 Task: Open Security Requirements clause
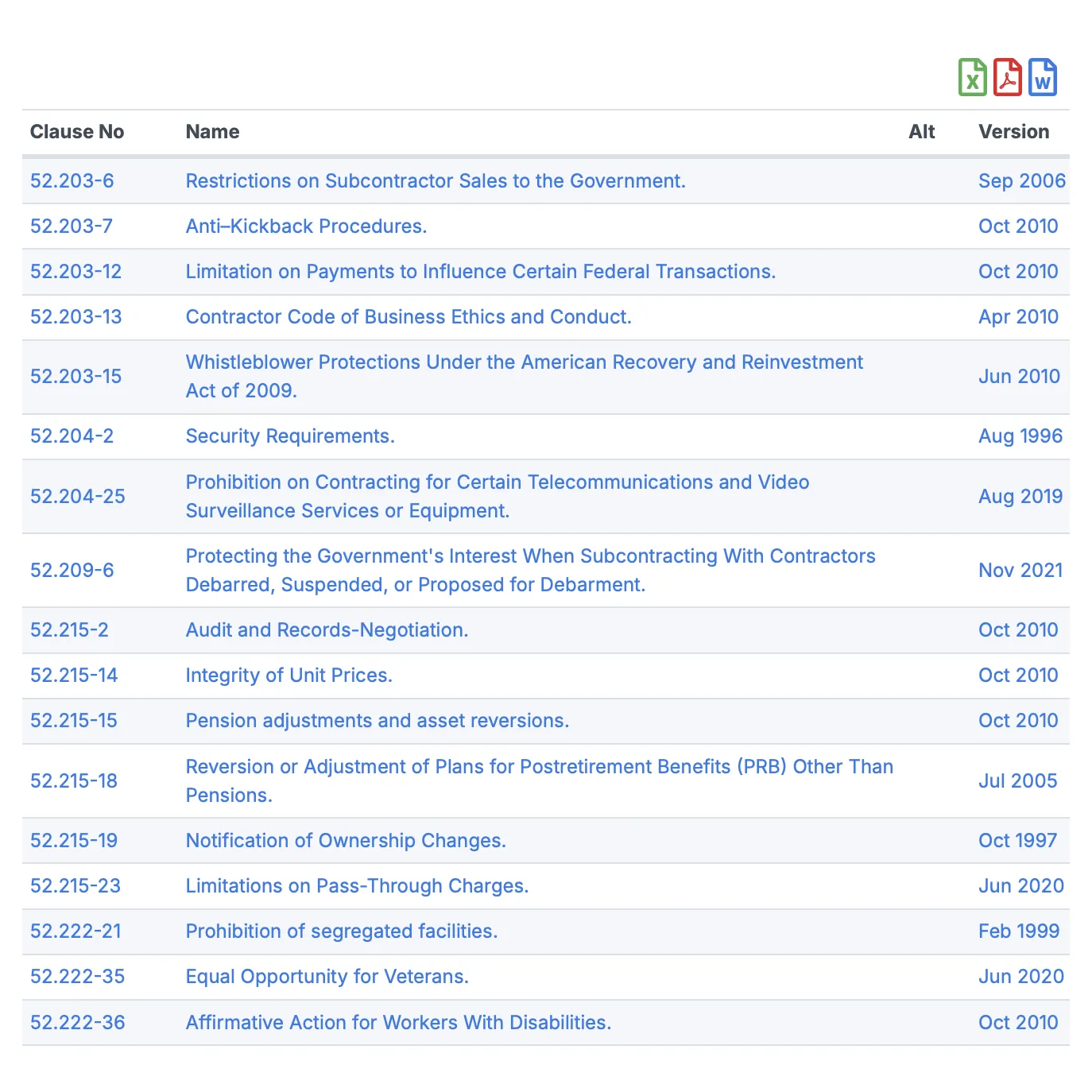[x=290, y=436]
